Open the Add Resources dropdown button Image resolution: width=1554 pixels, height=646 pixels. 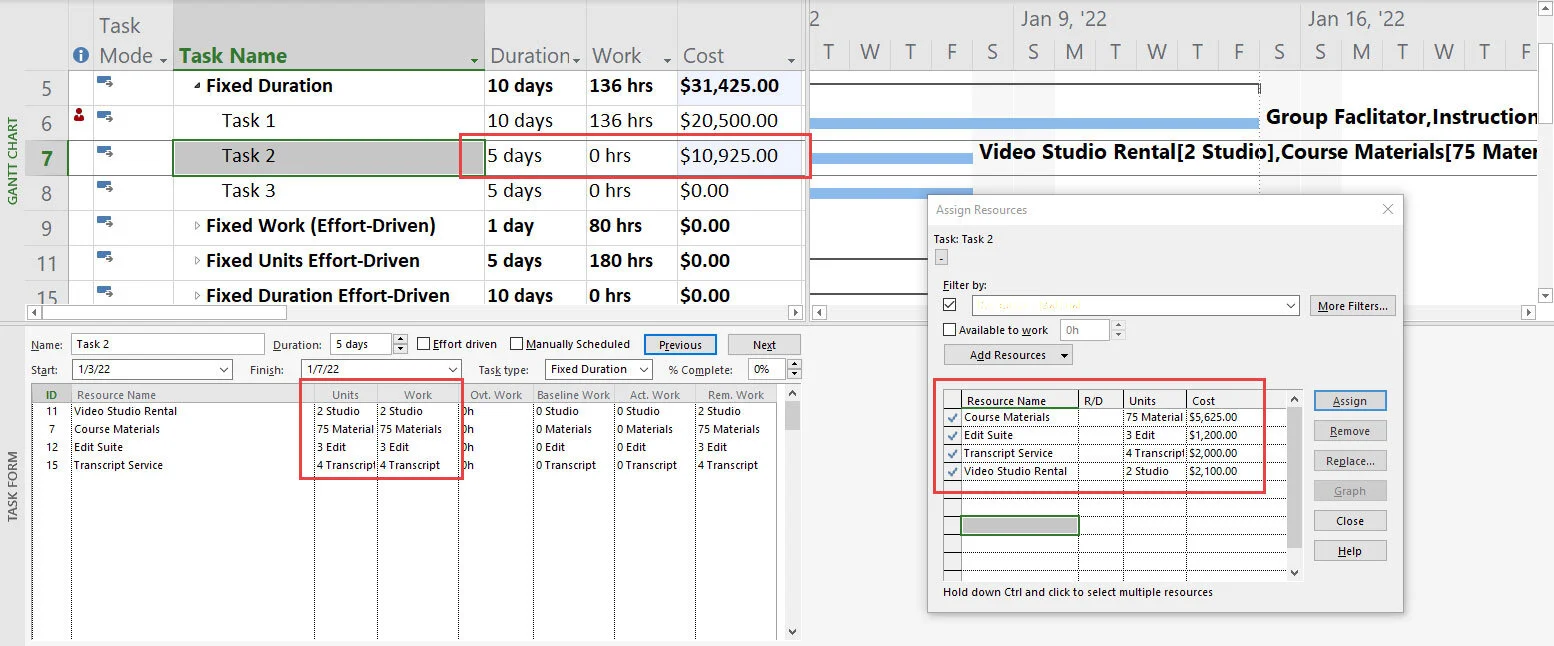pyautogui.click(x=1007, y=355)
